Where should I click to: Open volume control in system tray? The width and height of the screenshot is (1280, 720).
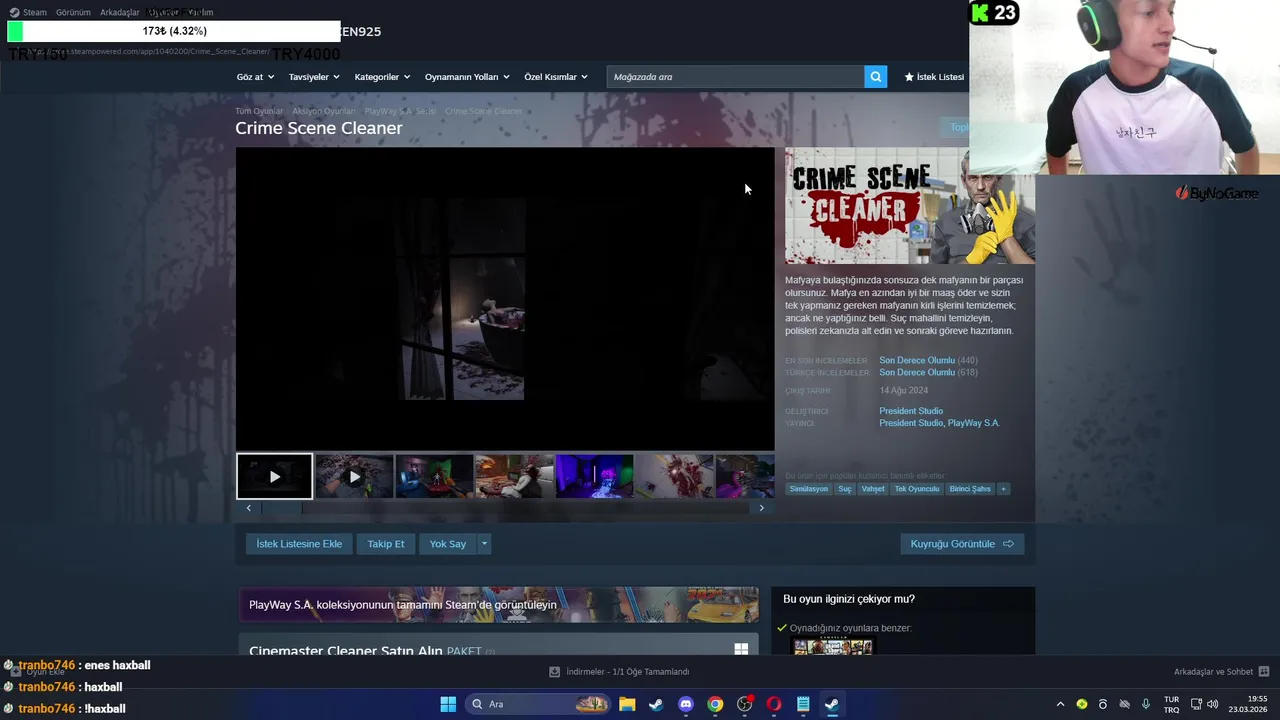[1212, 704]
